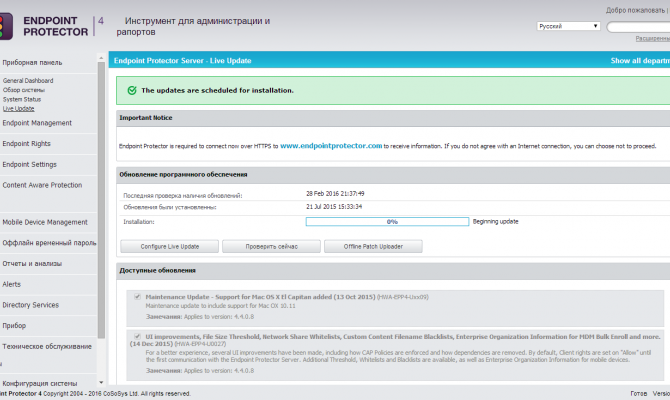Open Техническое обслуживание menu
Viewport: 670px width, 400px height.
47,346
